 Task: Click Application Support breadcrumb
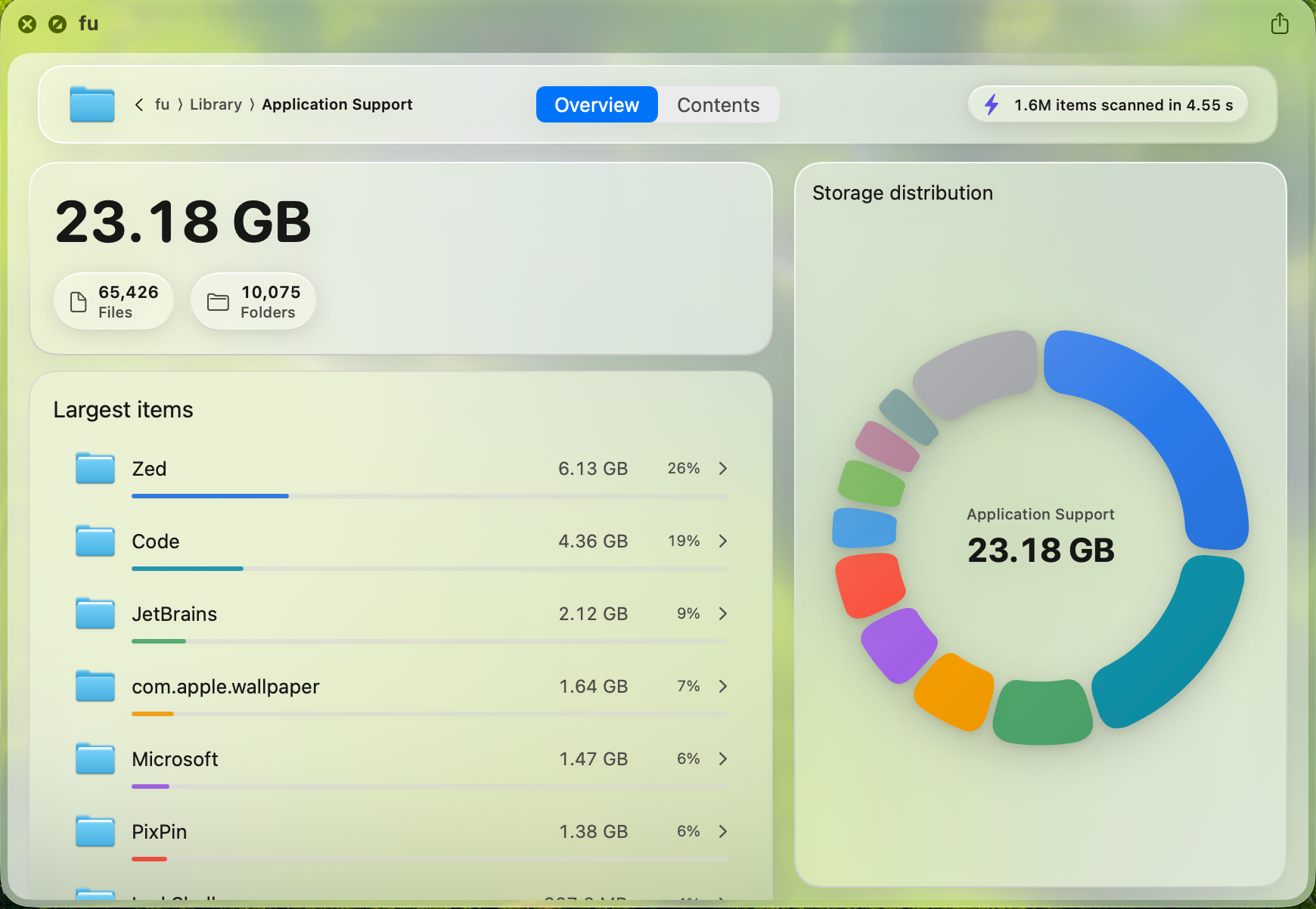337,104
